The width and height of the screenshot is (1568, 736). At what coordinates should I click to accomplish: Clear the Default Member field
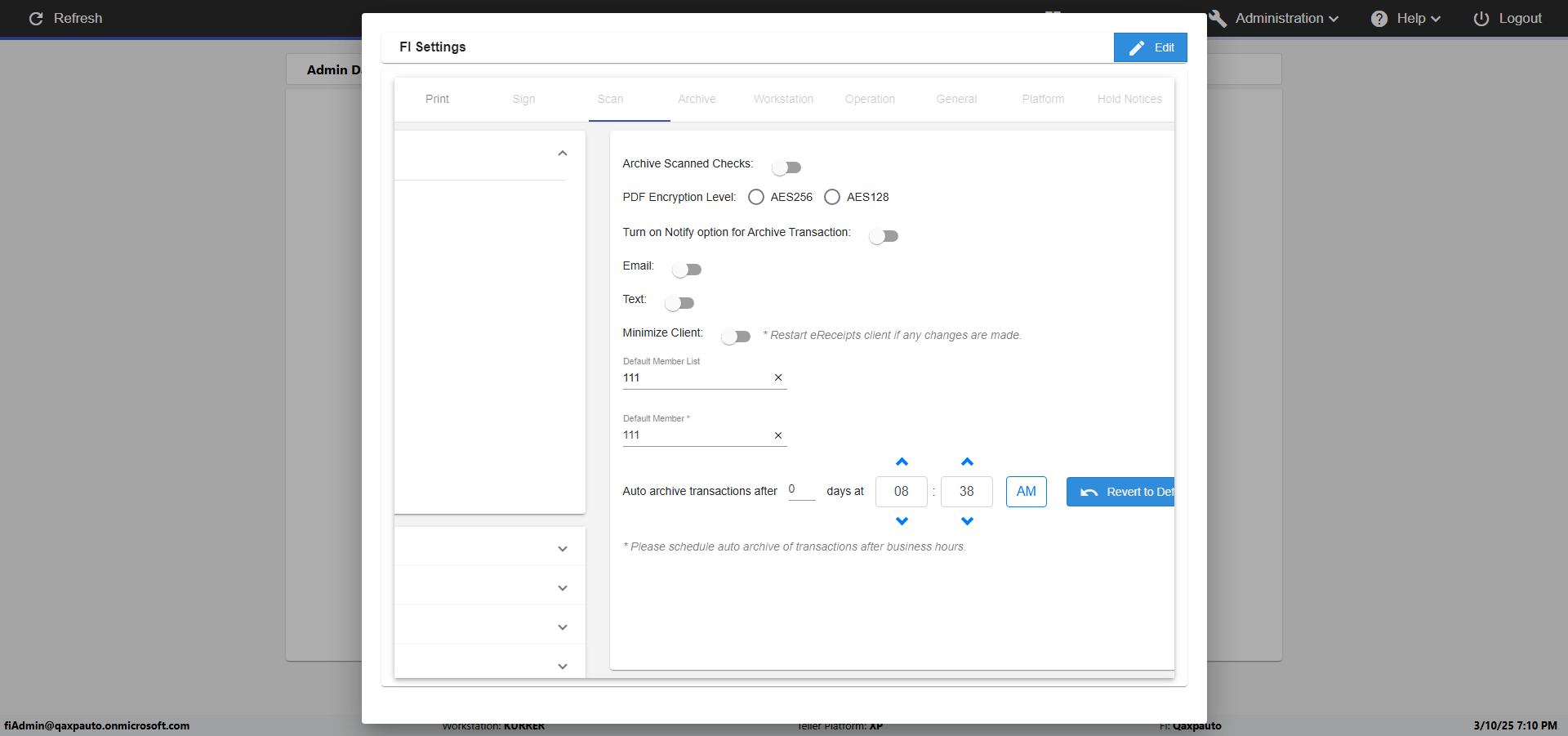[777, 435]
